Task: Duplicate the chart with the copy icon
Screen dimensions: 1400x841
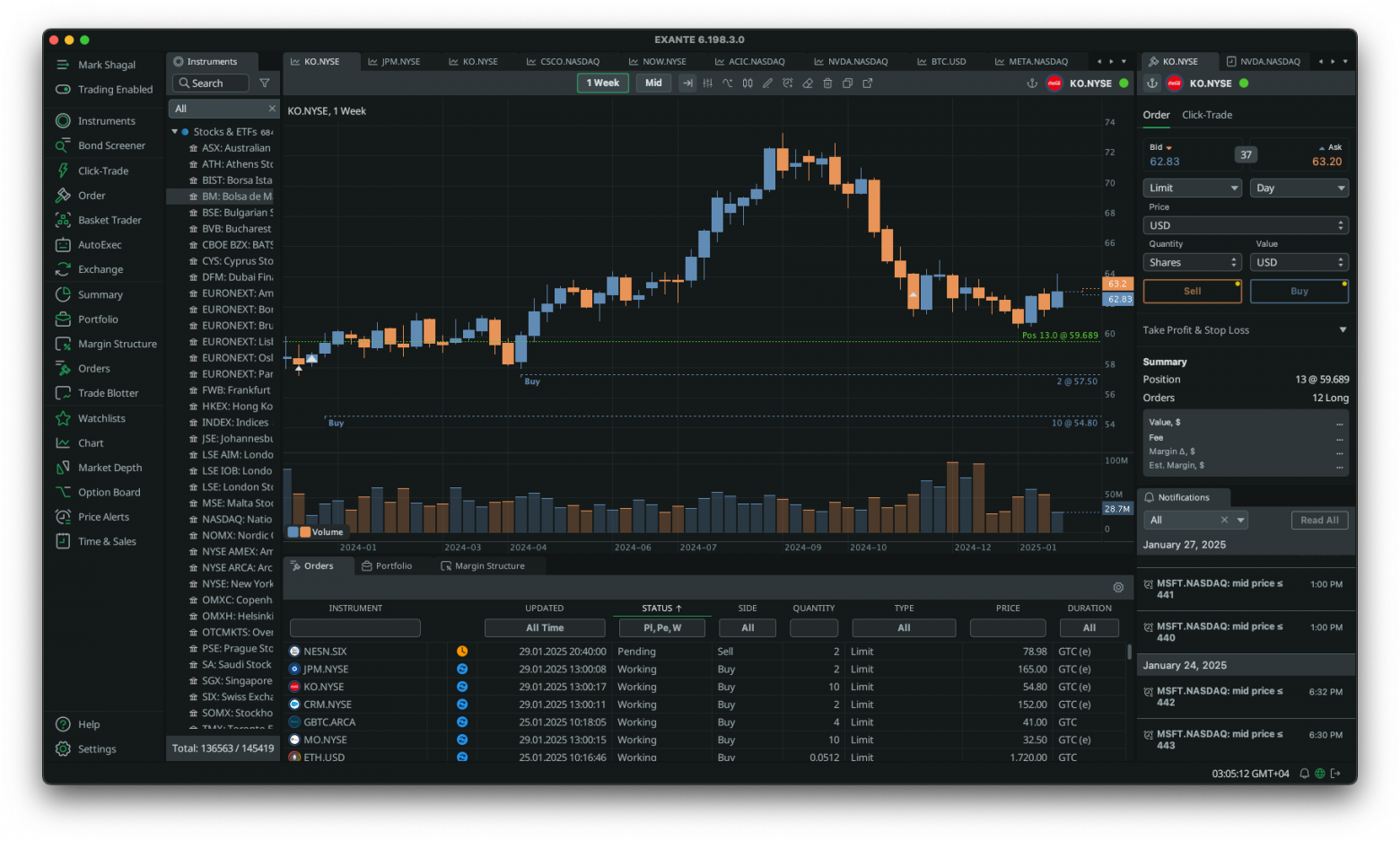Action: click(x=847, y=83)
